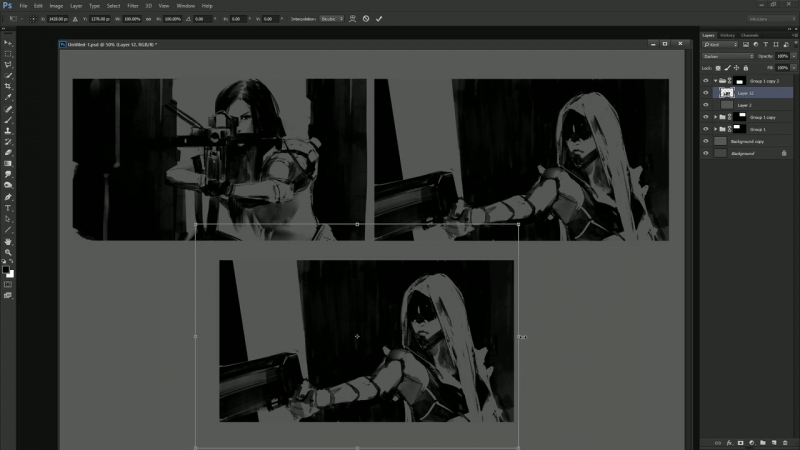Select the Zoom tool
The width and height of the screenshot is (800, 450).
[x=8, y=252]
